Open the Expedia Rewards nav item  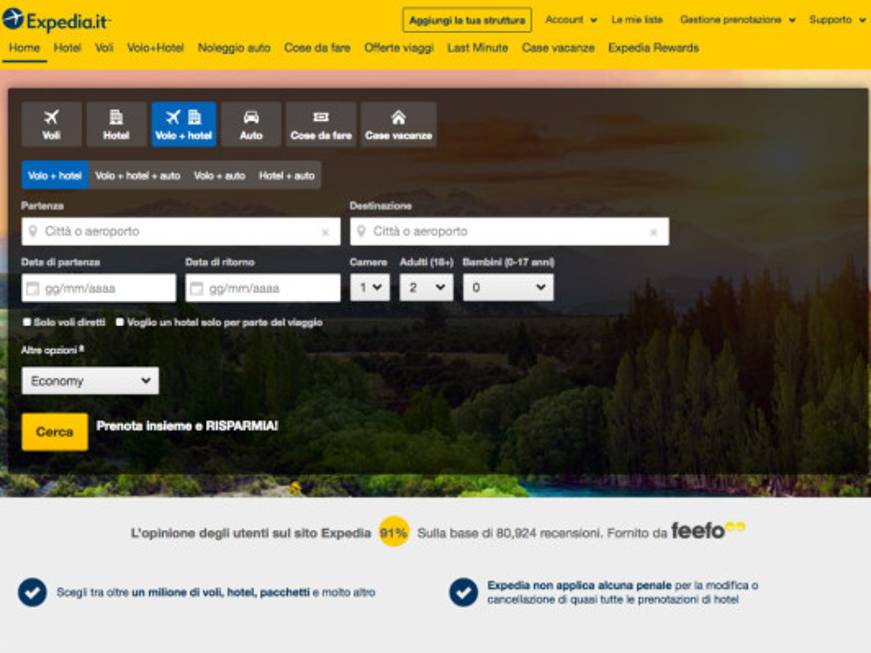653,48
